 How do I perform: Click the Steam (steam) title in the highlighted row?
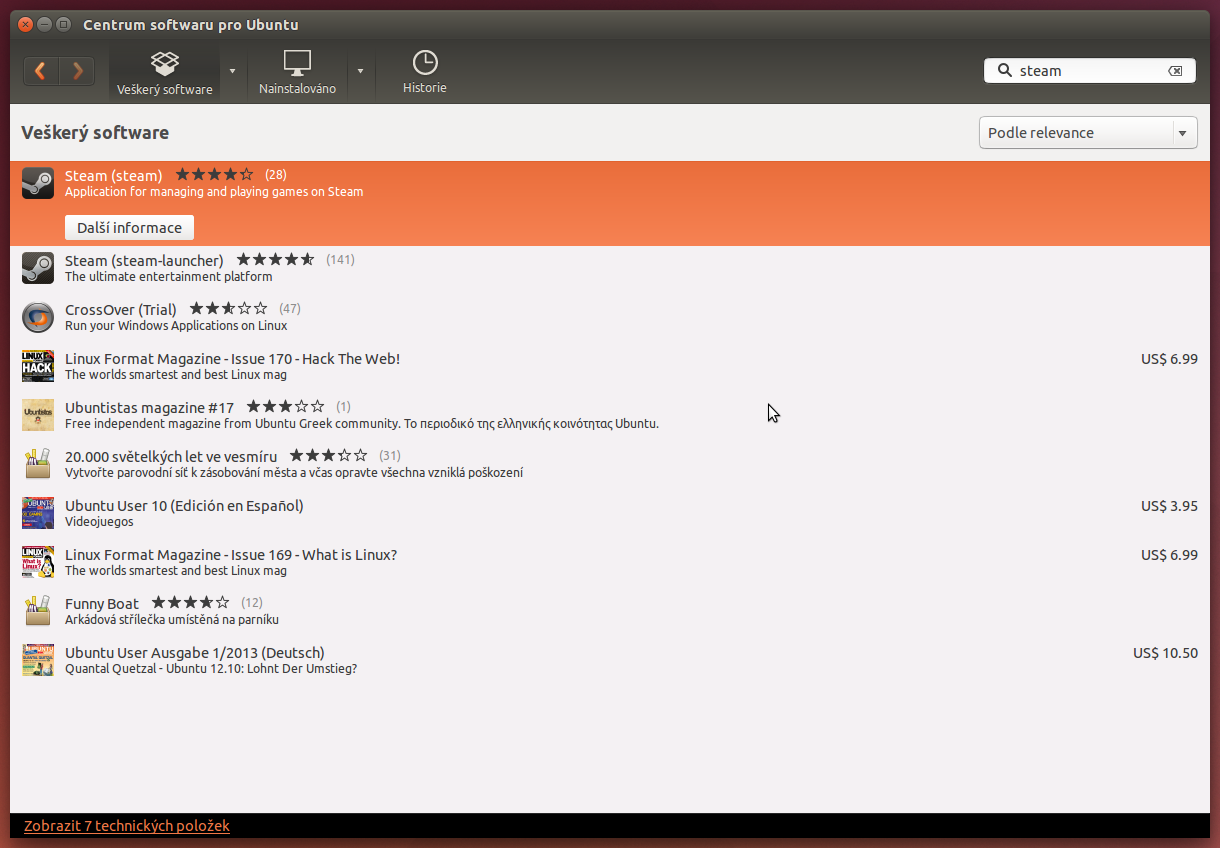[113, 175]
